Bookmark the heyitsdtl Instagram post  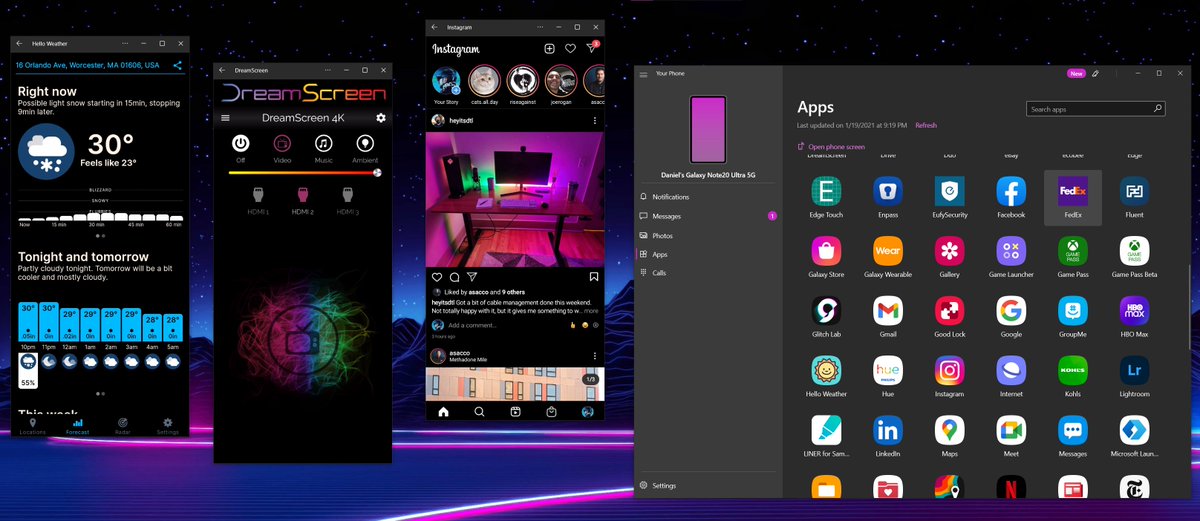pos(594,276)
